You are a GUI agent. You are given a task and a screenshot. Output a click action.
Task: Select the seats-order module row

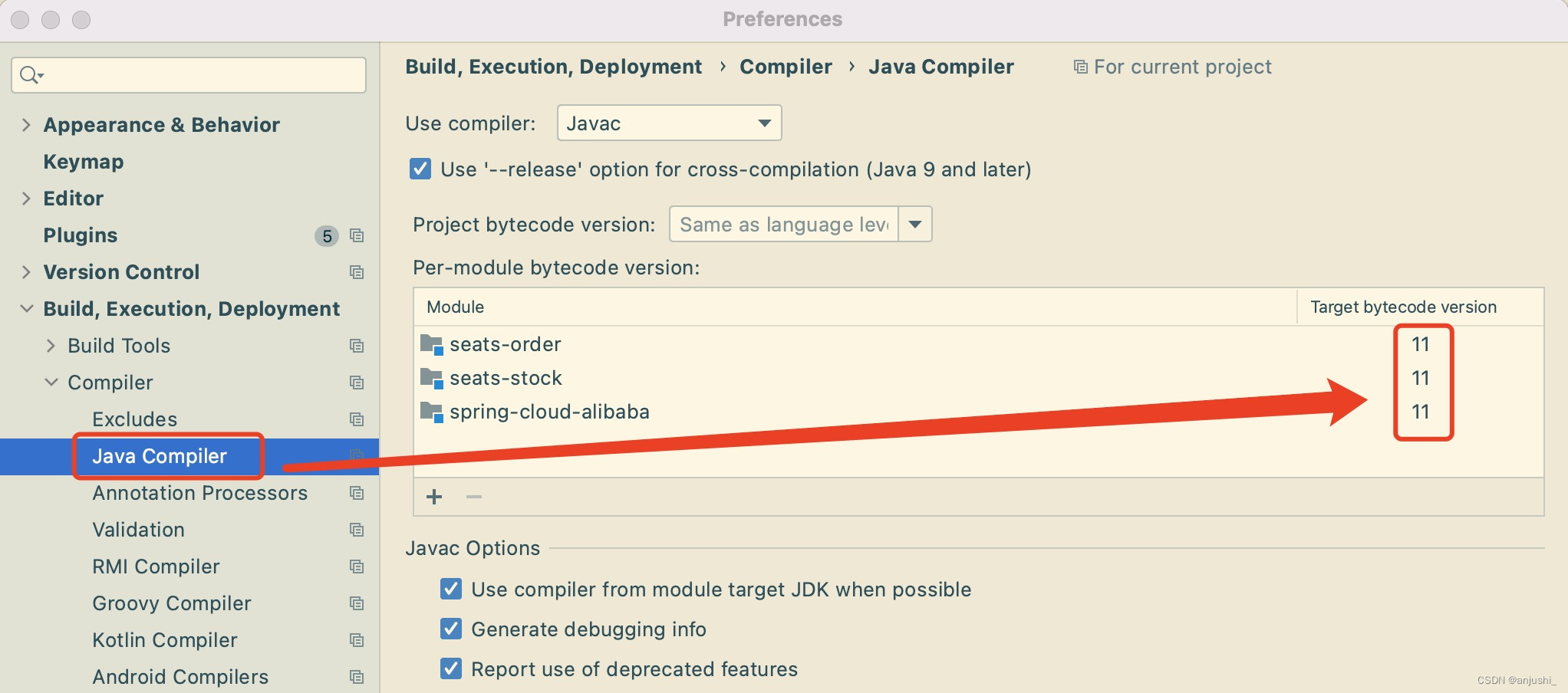[x=978, y=345]
